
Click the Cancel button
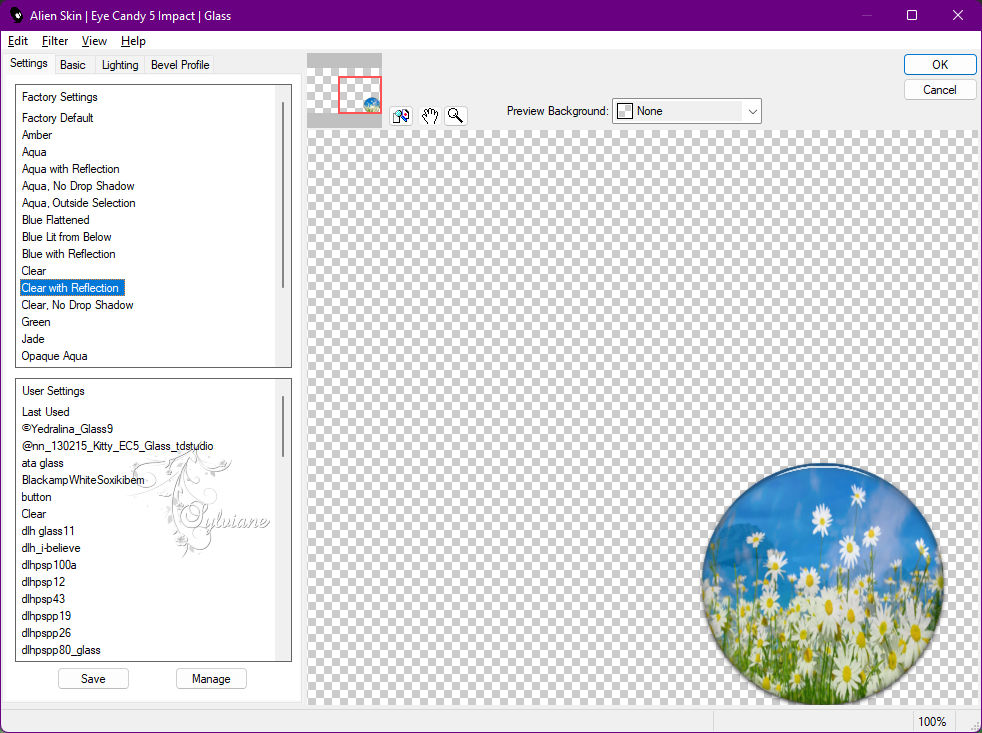(939, 90)
